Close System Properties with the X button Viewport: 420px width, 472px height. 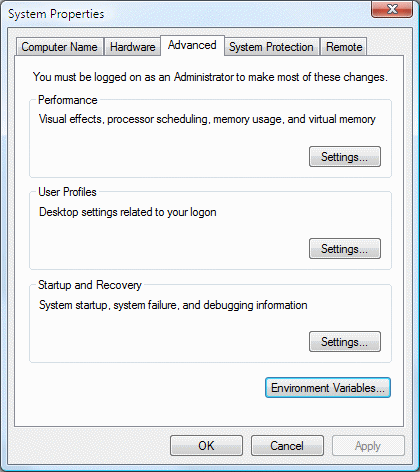[x=392, y=9]
